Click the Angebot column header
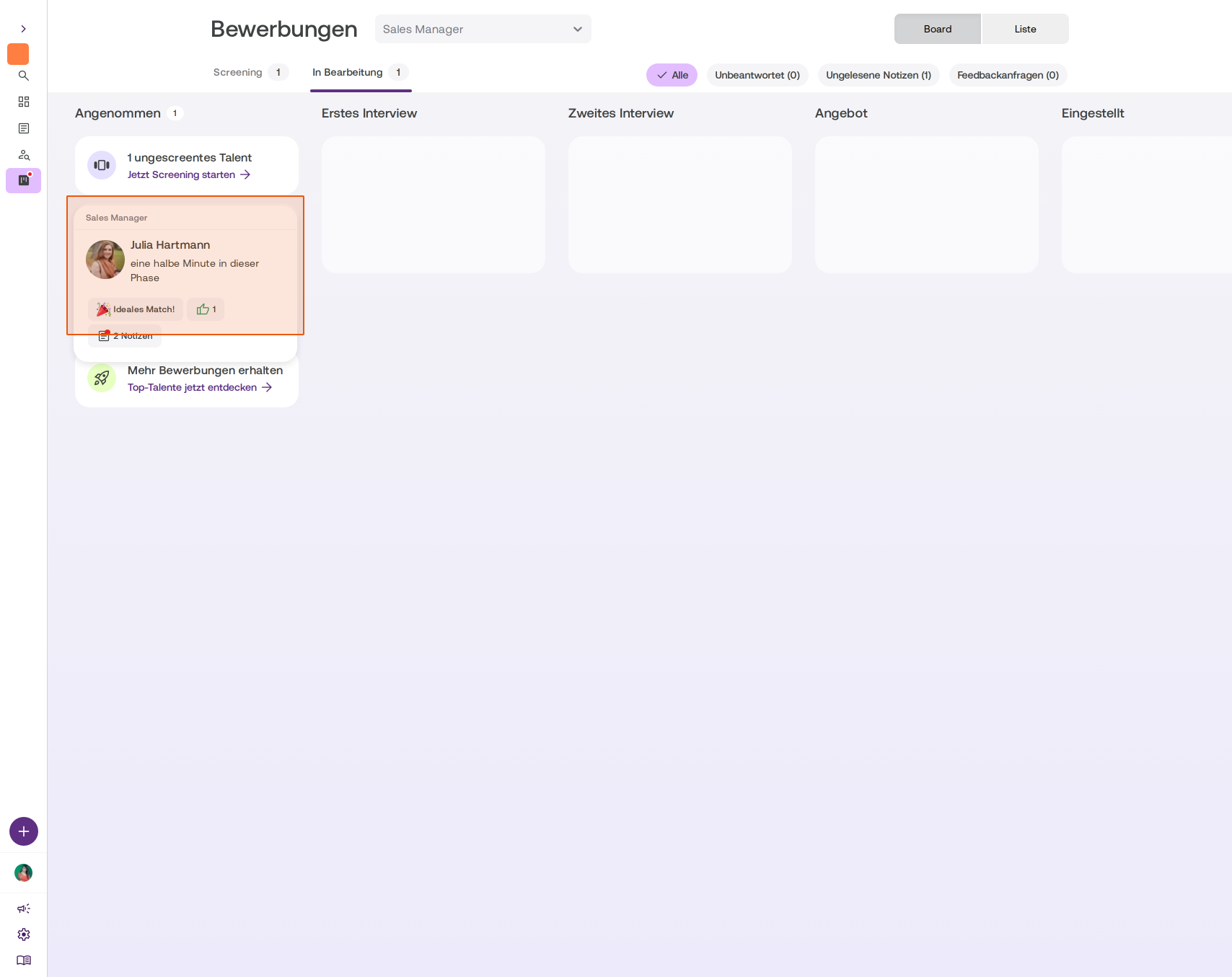The height and width of the screenshot is (977, 1232). [x=841, y=113]
